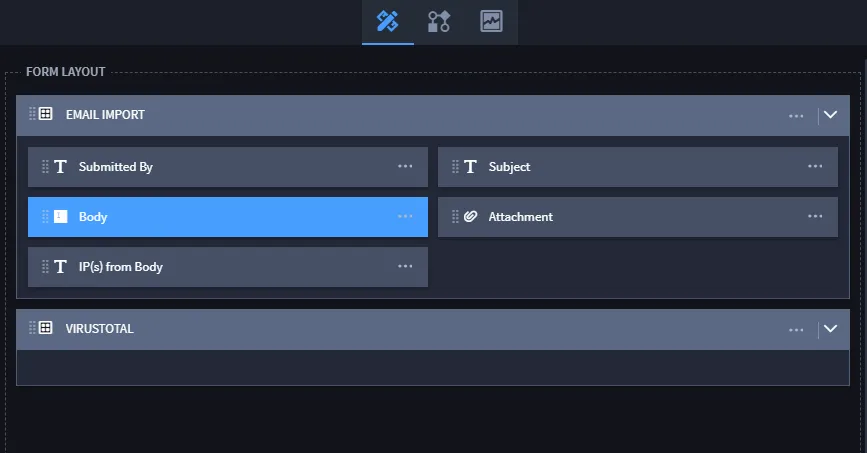Select the Body field label
The height and width of the screenshot is (453, 867).
click(93, 217)
